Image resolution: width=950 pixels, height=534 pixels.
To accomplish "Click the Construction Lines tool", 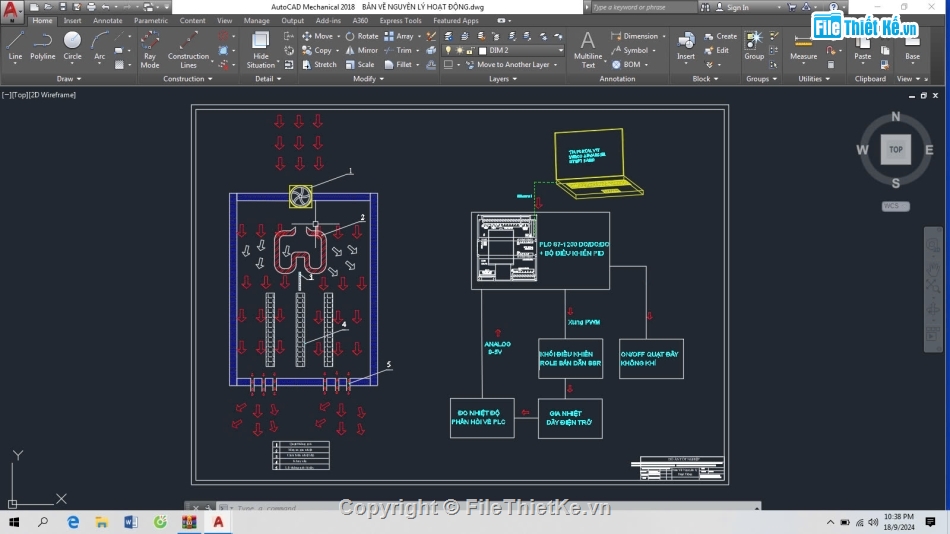I will coord(188,50).
